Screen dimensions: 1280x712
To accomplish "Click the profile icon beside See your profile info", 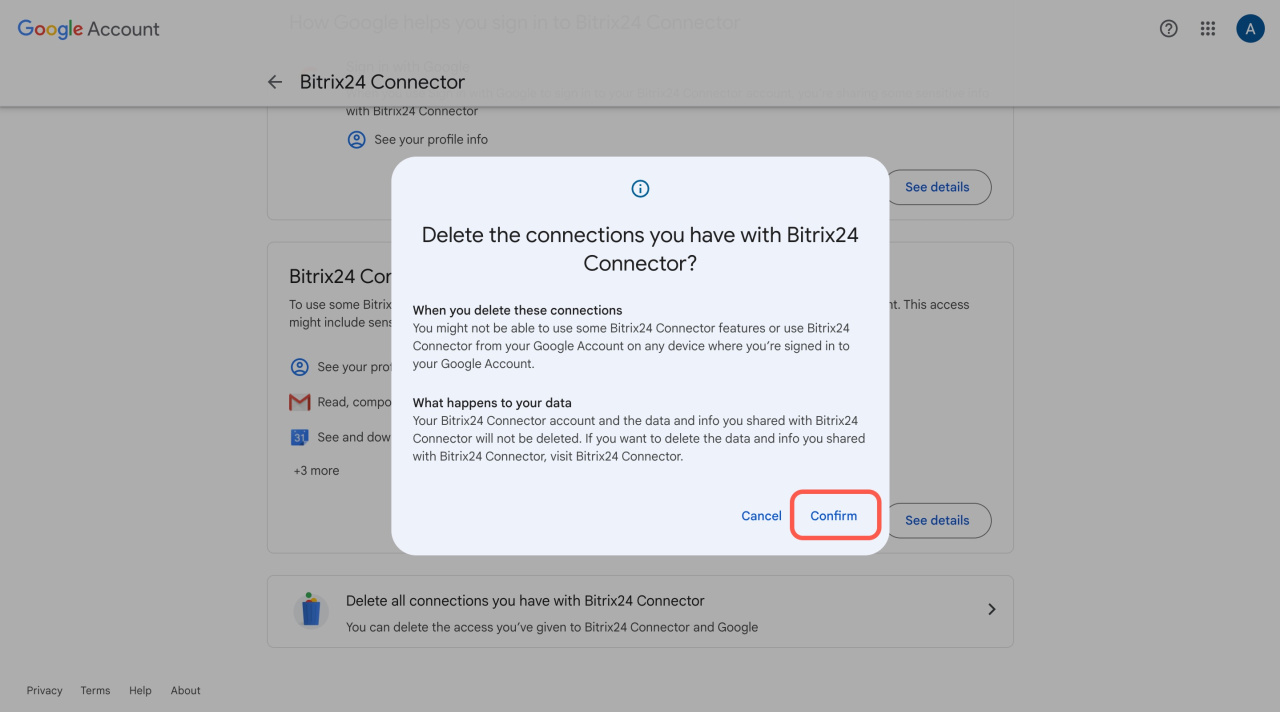I will pyautogui.click(x=356, y=140).
